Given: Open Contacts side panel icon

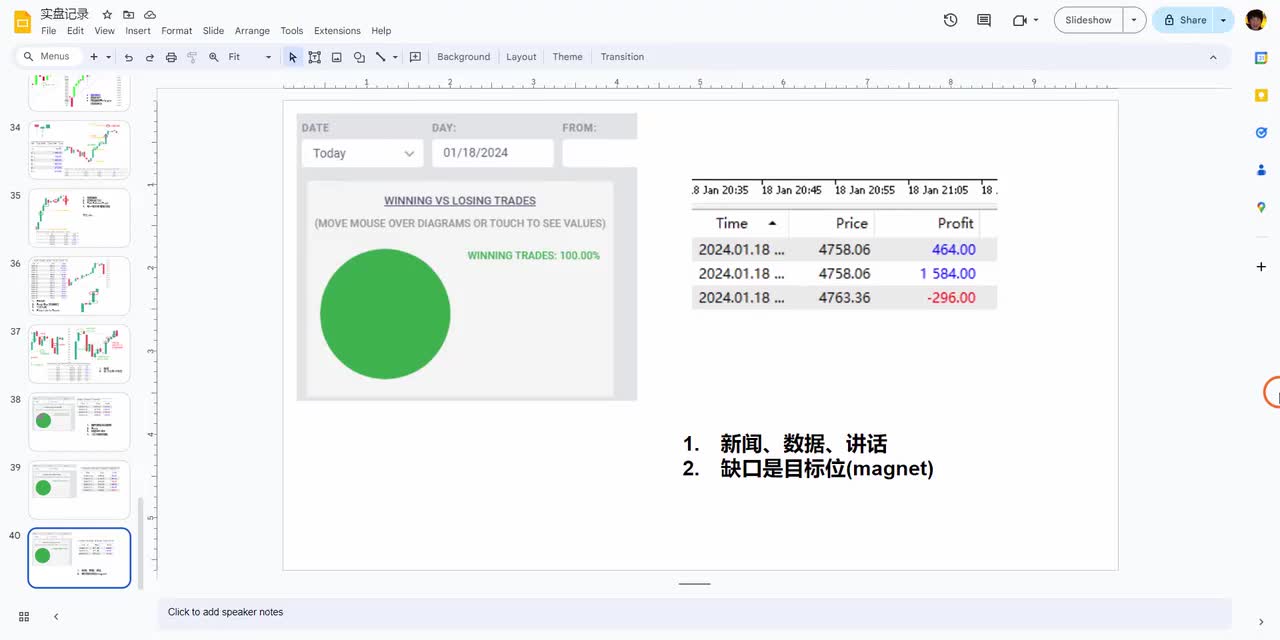Looking at the screenshot, I should click(x=1261, y=170).
